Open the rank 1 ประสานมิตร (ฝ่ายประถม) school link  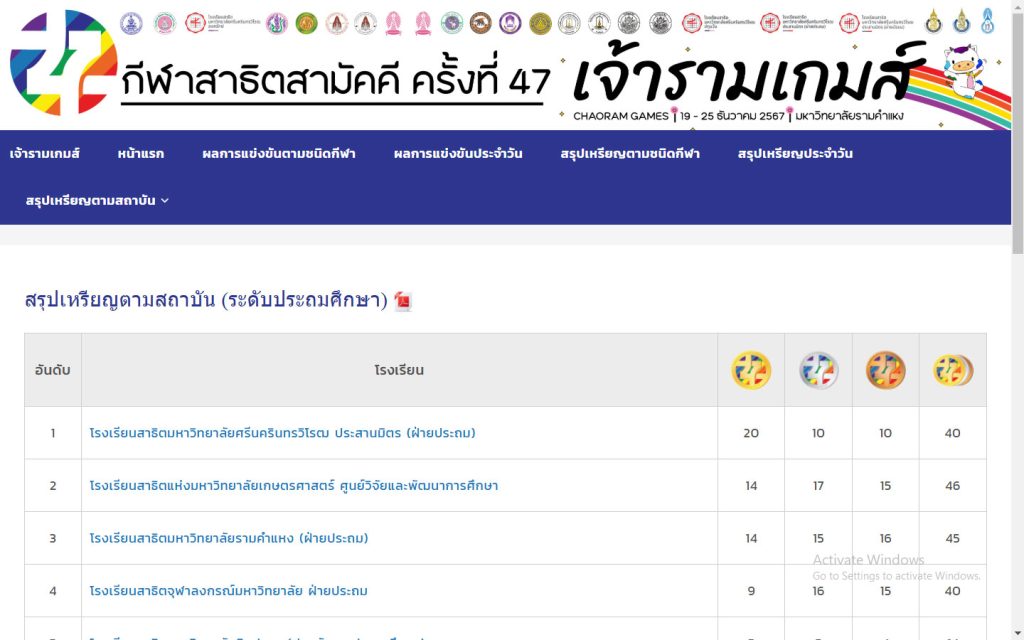[x=282, y=433]
